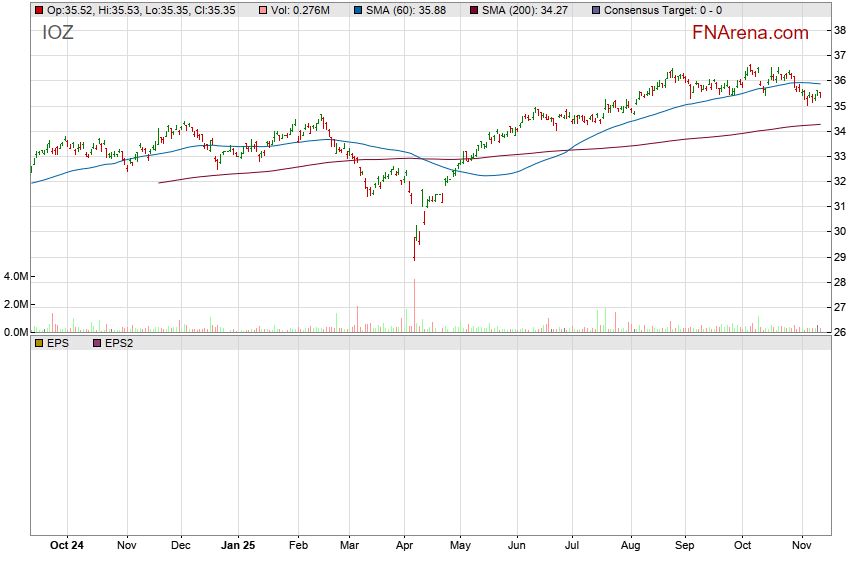Viewport: 859px width, 566px height.
Task: Click the Aug label on the time axis
Action: tap(630, 547)
